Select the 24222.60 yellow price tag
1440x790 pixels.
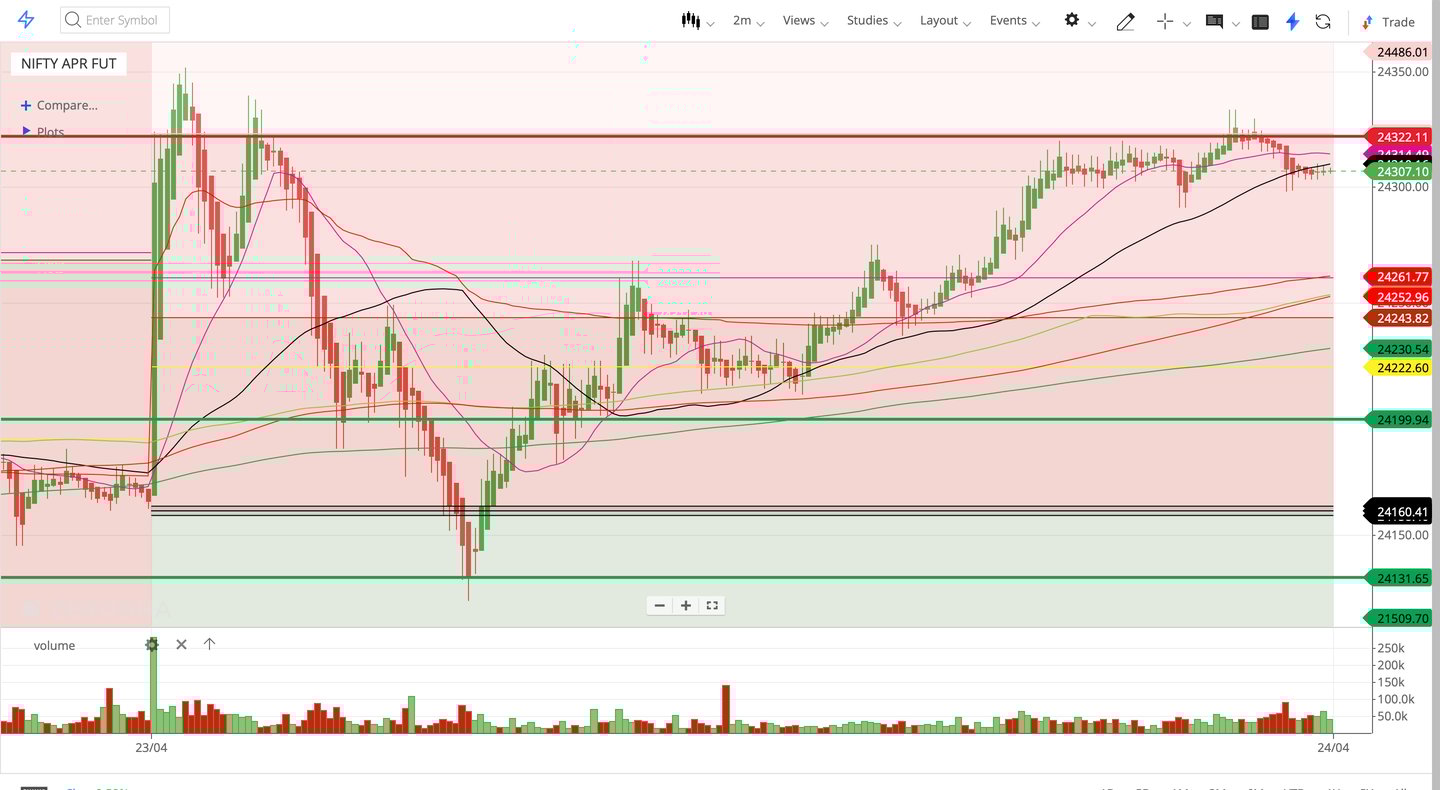(x=1398, y=367)
